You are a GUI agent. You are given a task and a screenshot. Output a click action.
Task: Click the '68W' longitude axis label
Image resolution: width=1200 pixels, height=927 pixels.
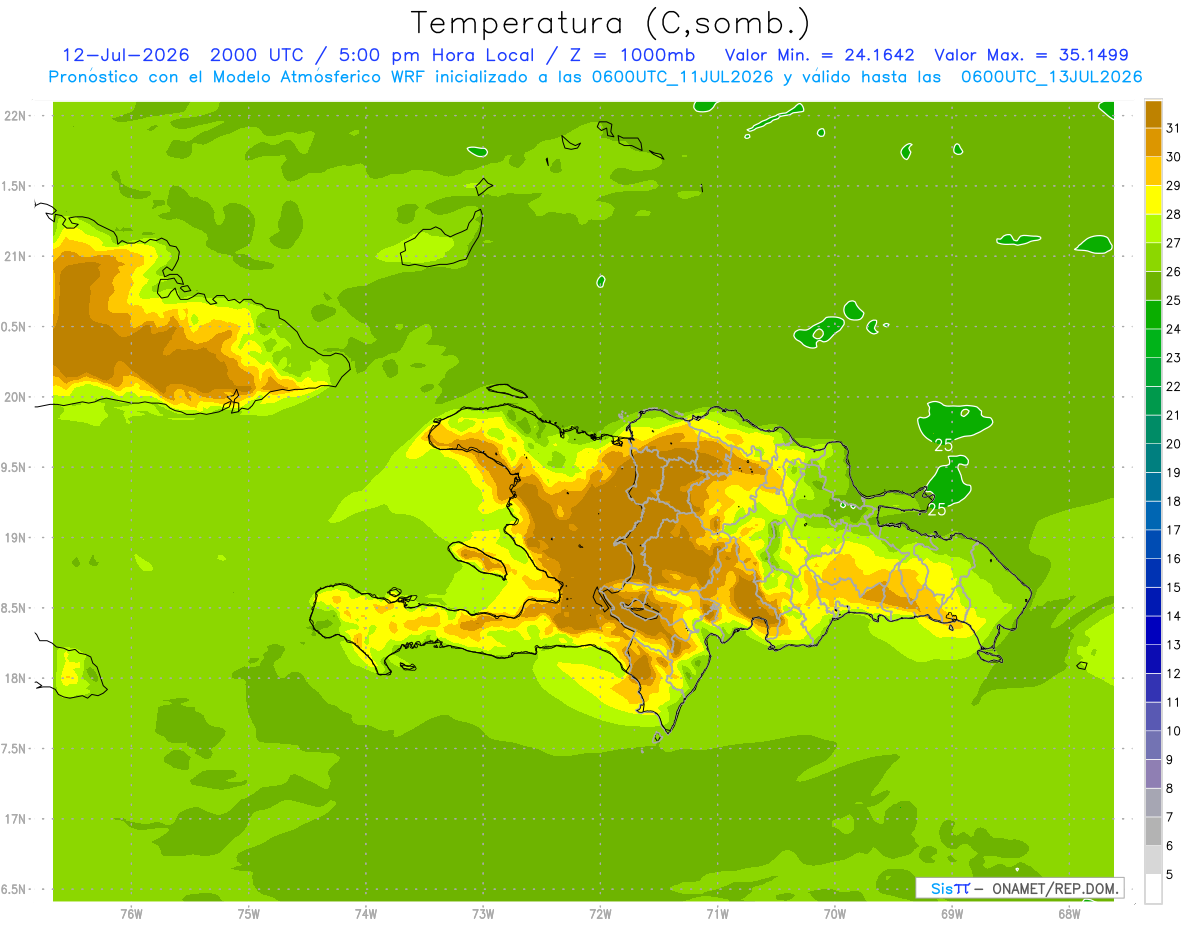click(x=1069, y=913)
